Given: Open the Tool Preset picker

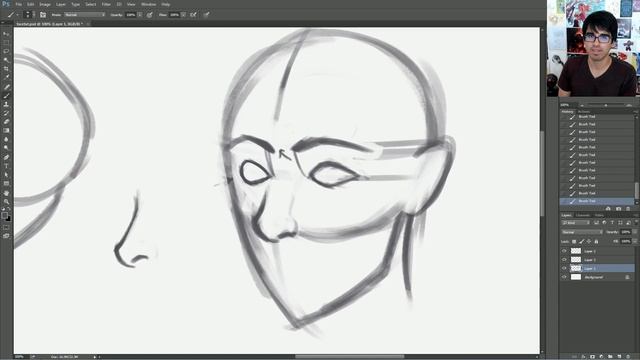Looking at the screenshot, I should pyautogui.click(x=12, y=15).
